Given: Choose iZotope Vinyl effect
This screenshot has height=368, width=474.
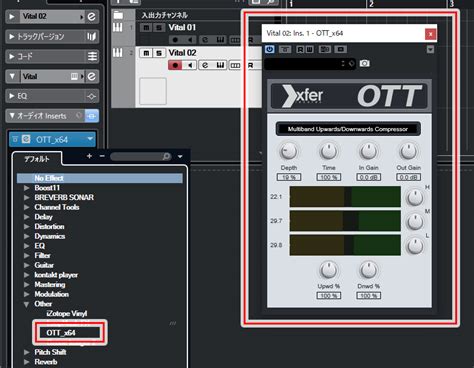Looking at the screenshot, I should [x=67, y=313].
